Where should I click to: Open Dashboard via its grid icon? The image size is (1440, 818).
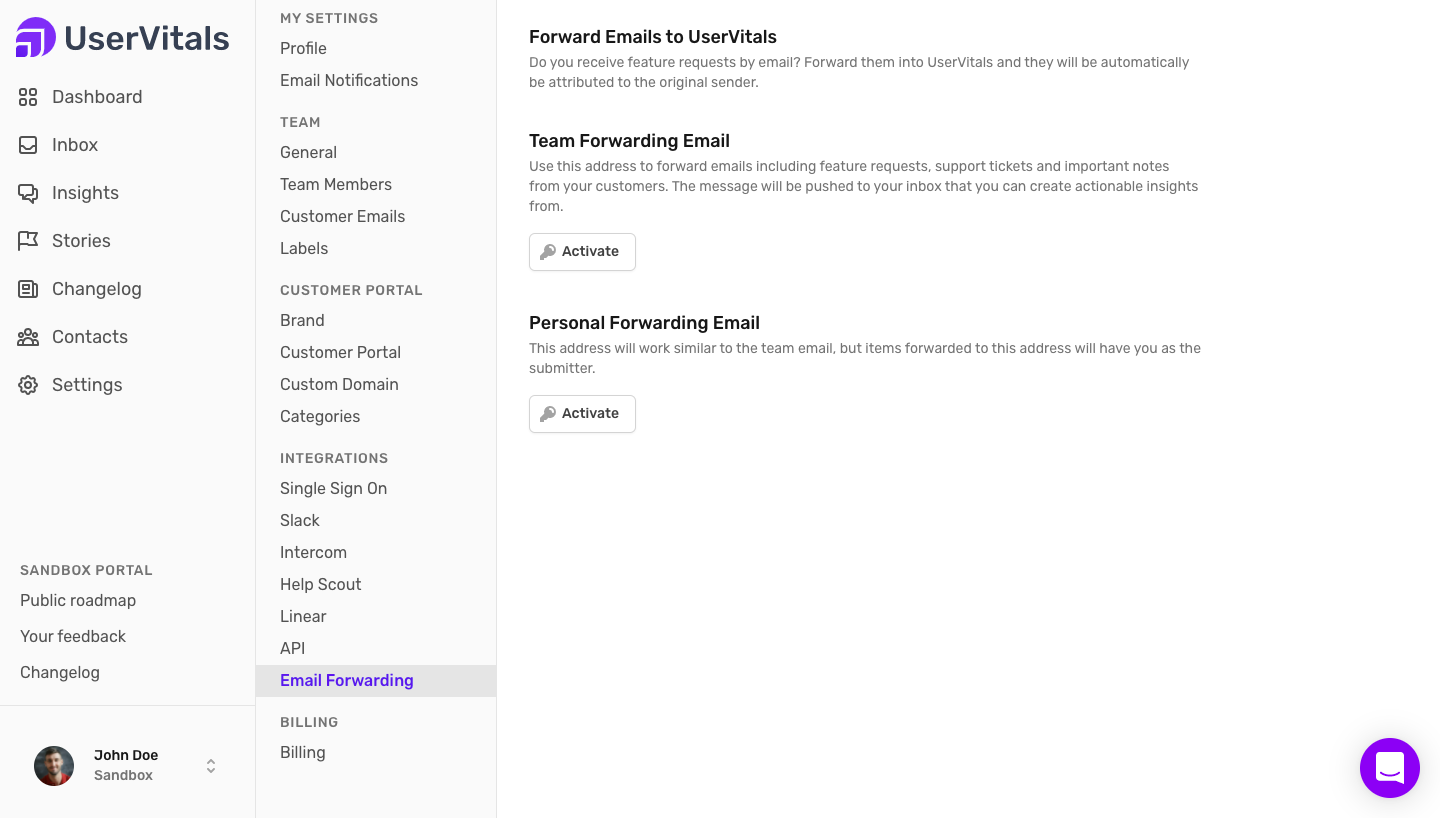point(28,97)
